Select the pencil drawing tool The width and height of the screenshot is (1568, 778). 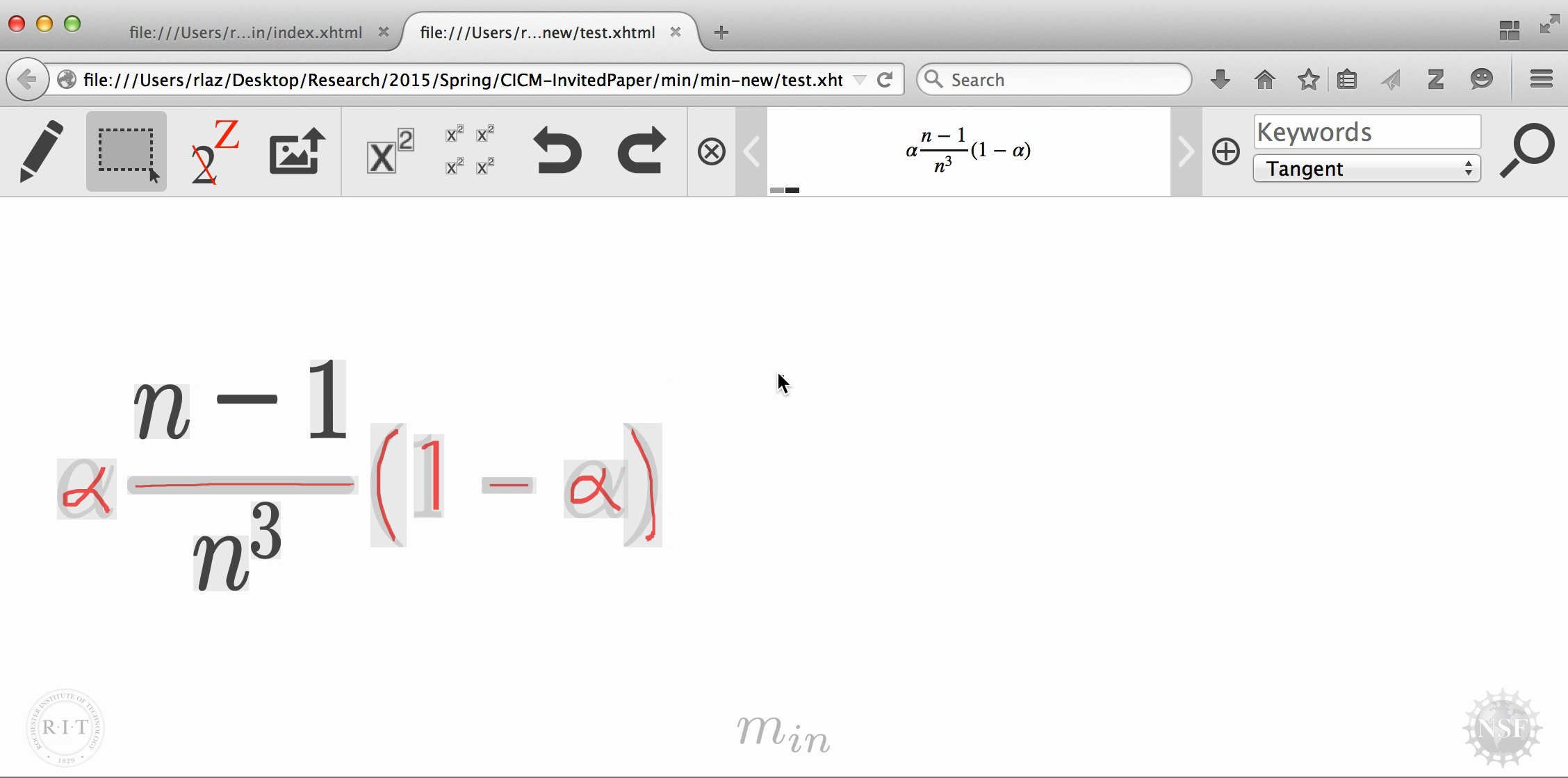(x=42, y=151)
